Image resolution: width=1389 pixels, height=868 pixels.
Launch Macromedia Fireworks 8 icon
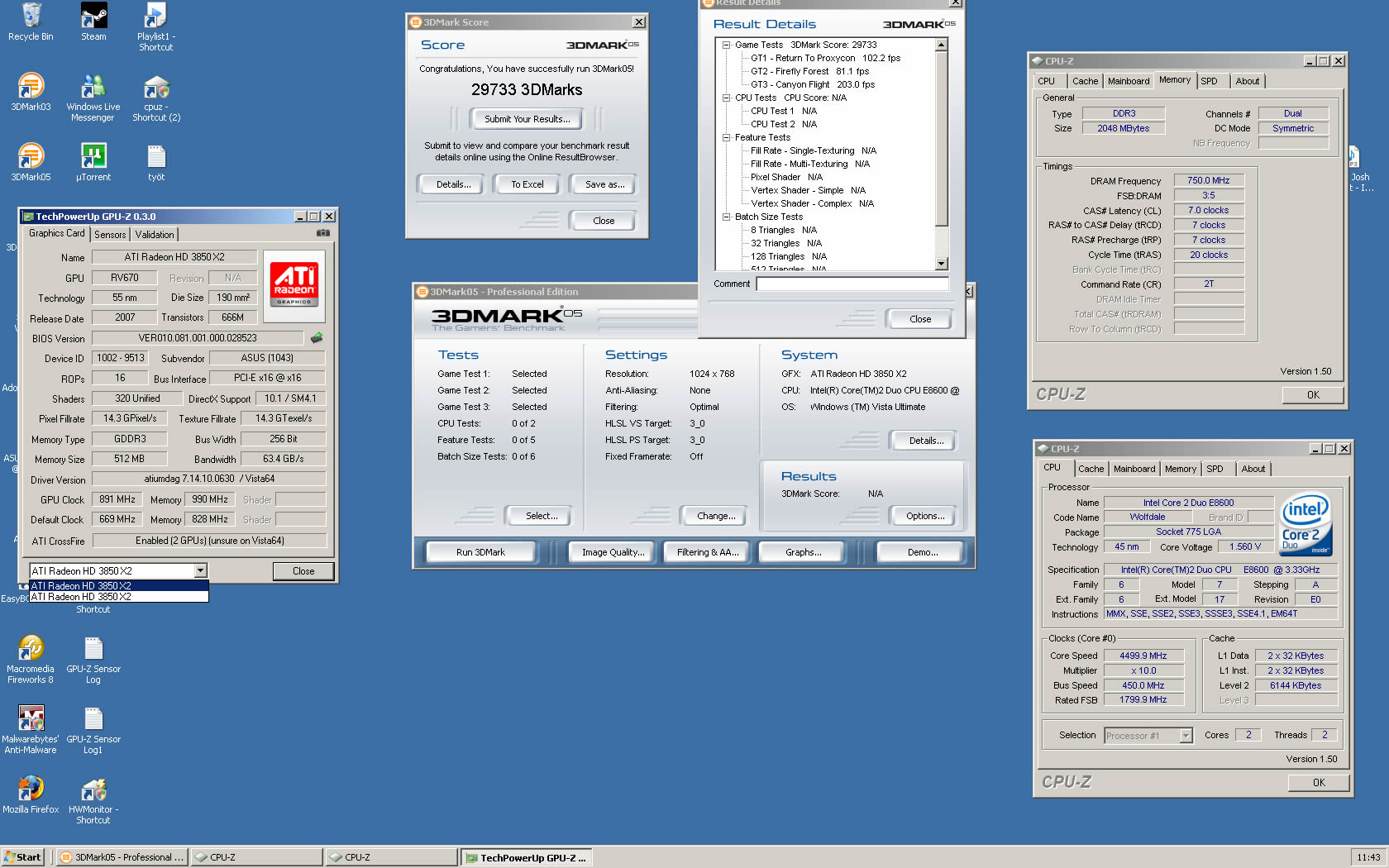(31, 660)
